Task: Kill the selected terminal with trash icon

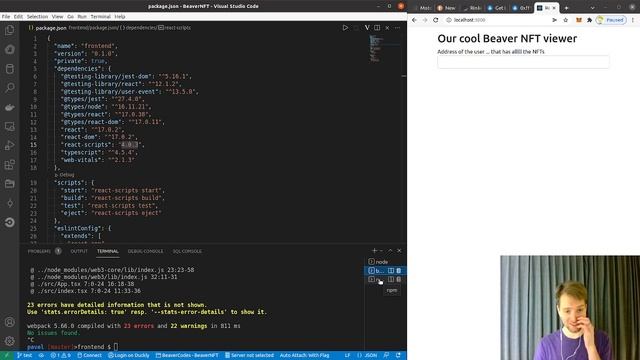Action: coord(399,270)
